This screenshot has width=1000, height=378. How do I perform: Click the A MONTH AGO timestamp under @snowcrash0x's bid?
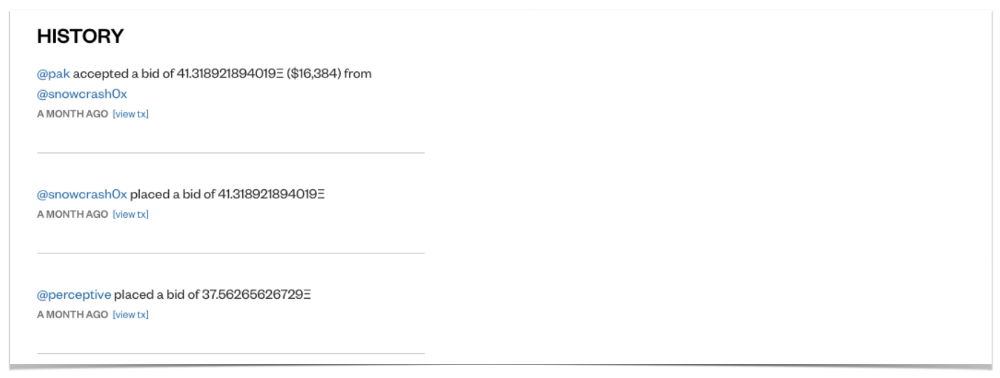(x=73, y=214)
